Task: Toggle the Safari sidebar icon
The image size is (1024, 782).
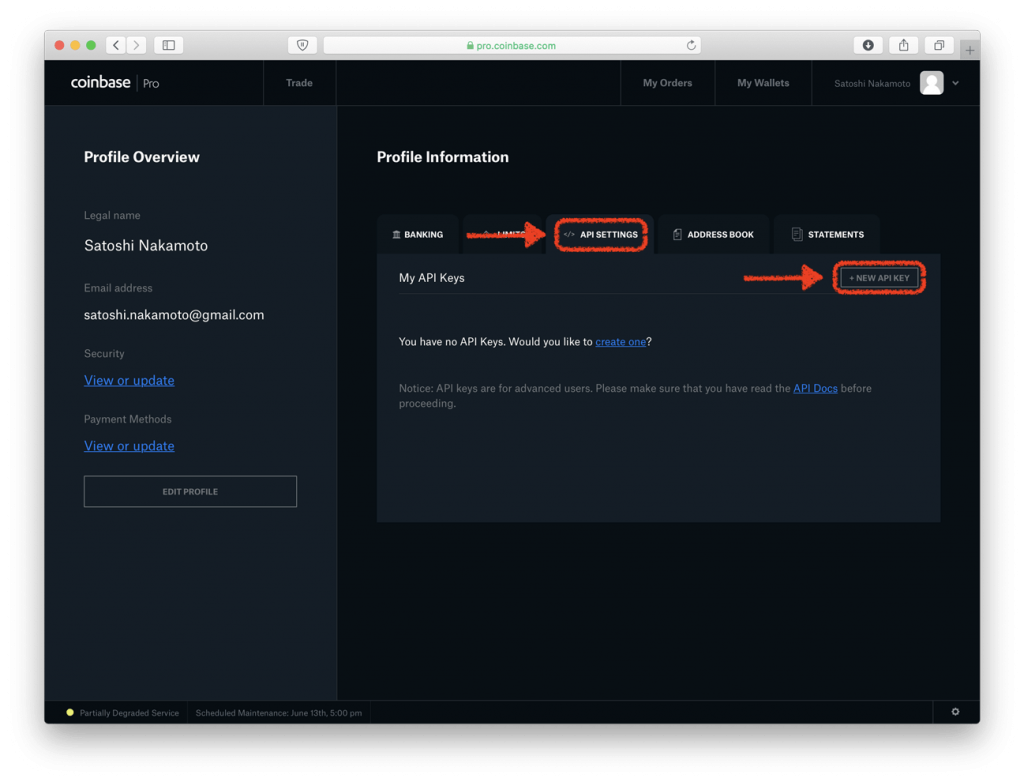Action: point(168,45)
